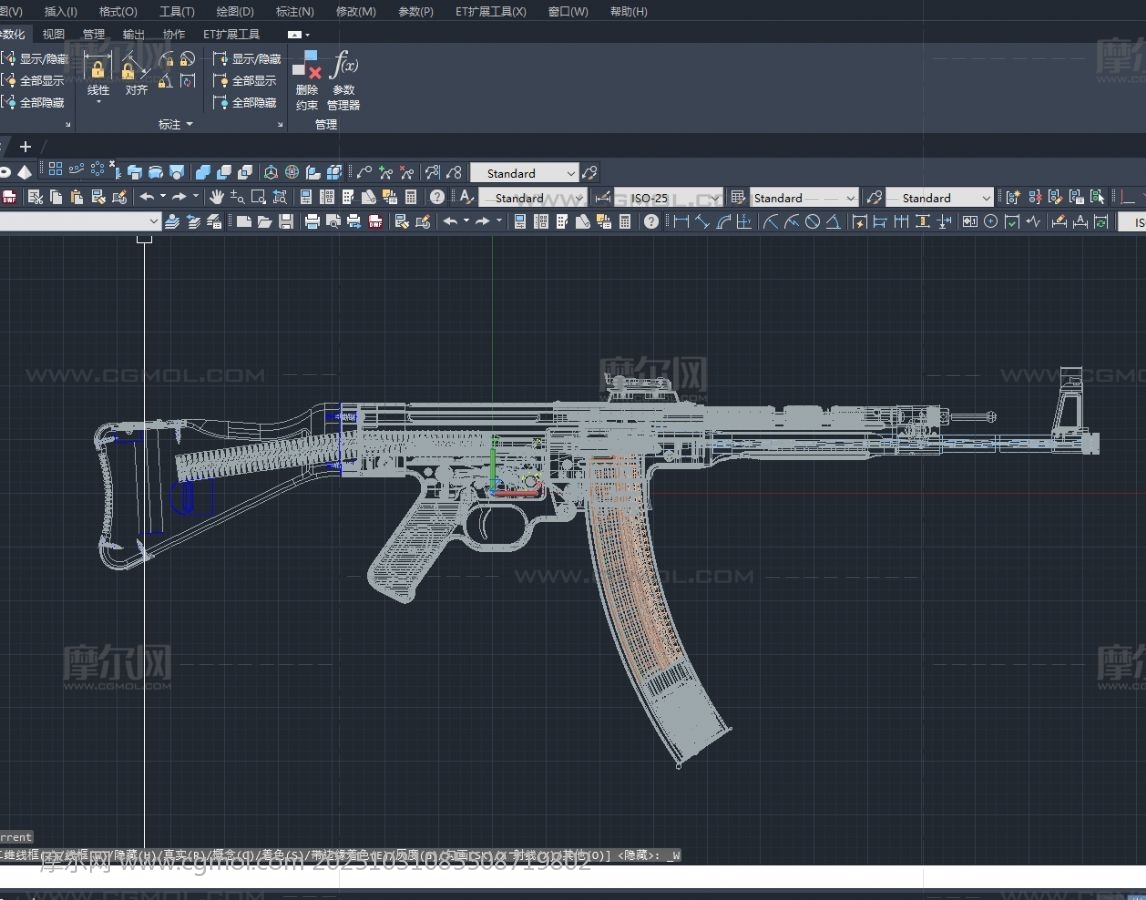Click the save floppy disk icon
The width and height of the screenshot is (1146, 900).
[x=286, y=221]
